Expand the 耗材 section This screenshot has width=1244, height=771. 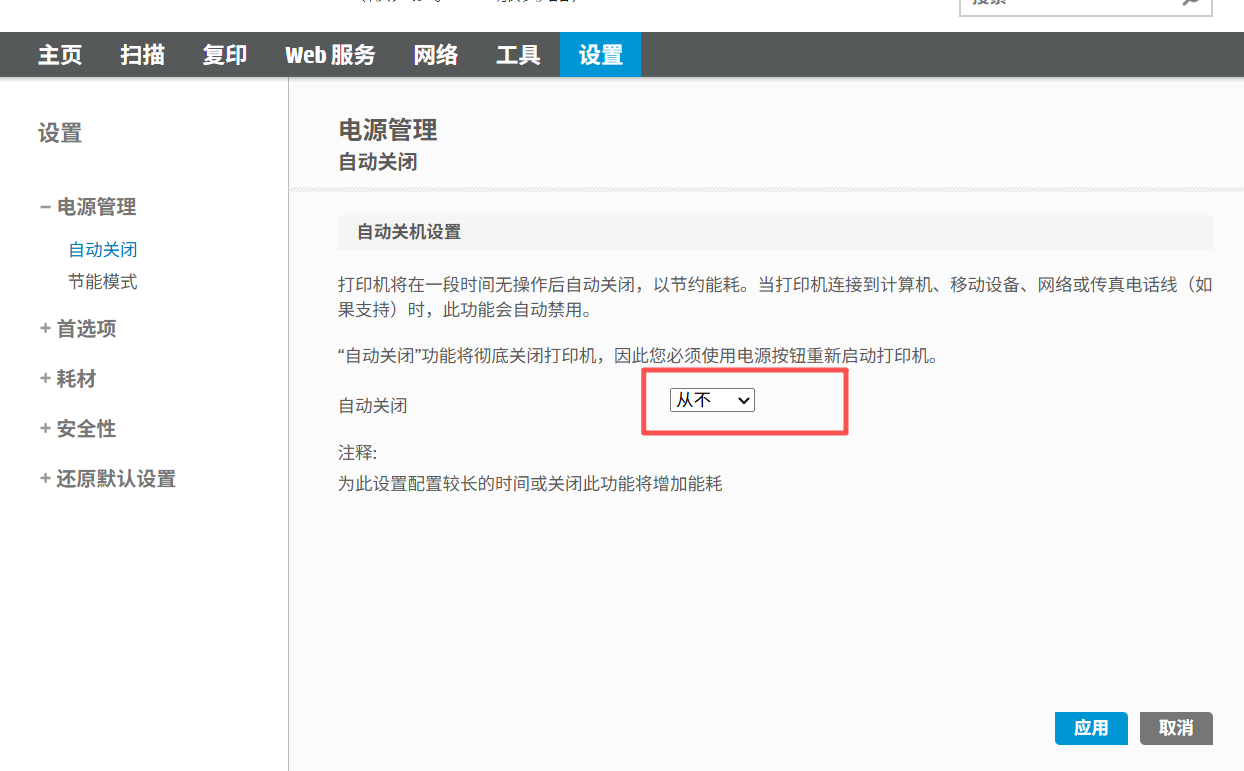(68, 379)
